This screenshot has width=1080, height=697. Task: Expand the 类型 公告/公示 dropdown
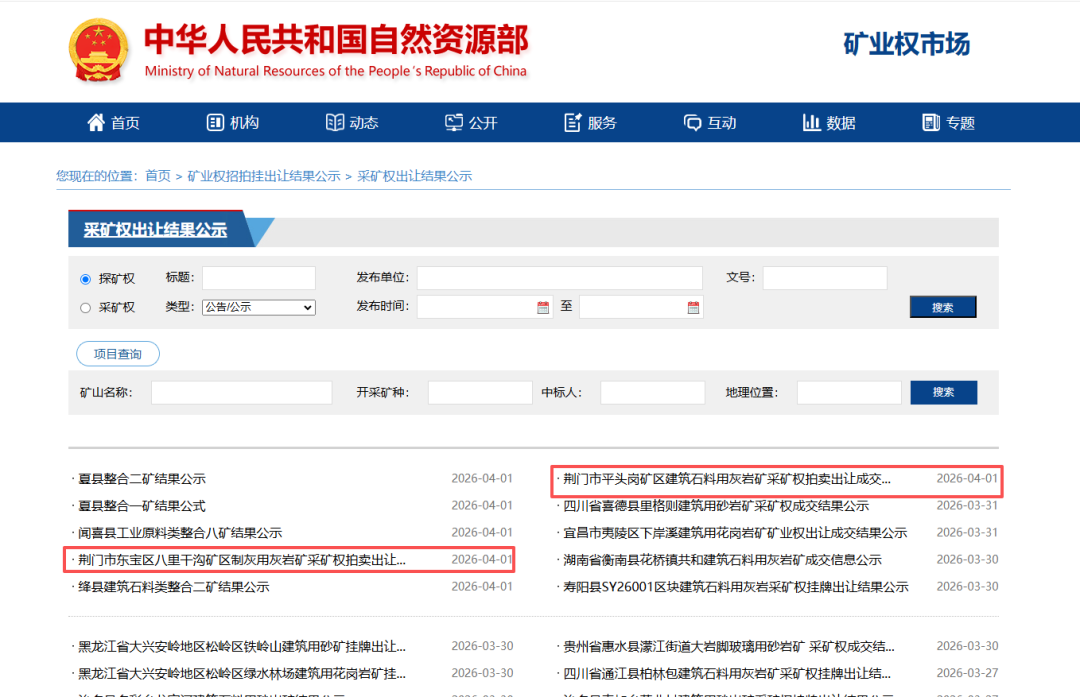coord(258,307)
